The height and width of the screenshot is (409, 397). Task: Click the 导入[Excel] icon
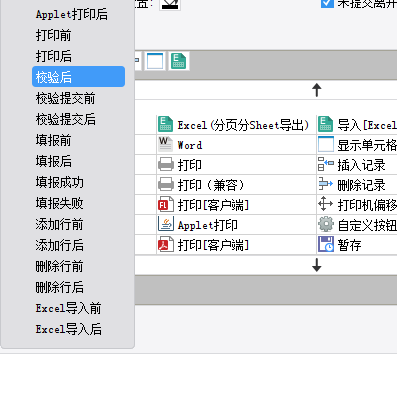click(x=326, y=124)
